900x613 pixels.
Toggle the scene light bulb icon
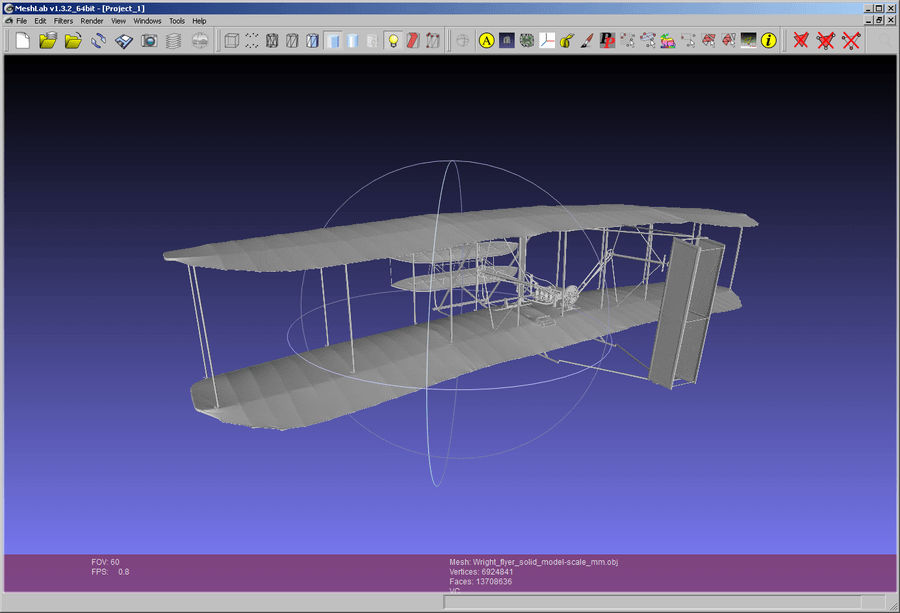tap(395, 41)
